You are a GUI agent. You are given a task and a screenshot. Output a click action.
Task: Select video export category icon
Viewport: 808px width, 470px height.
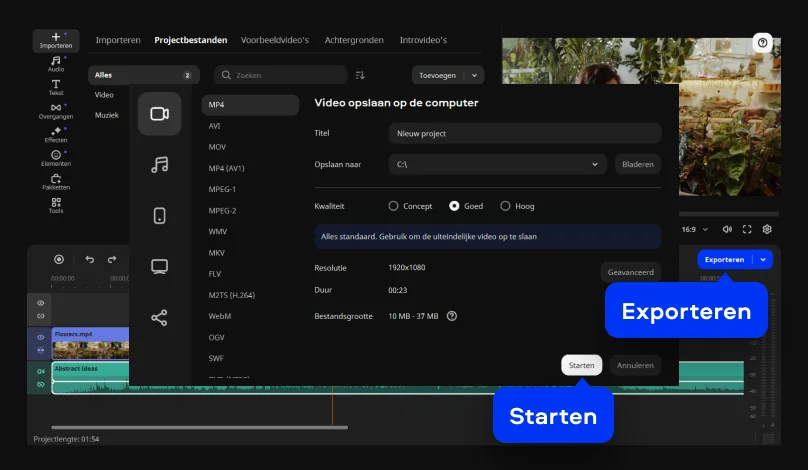(x=159, y=113)
